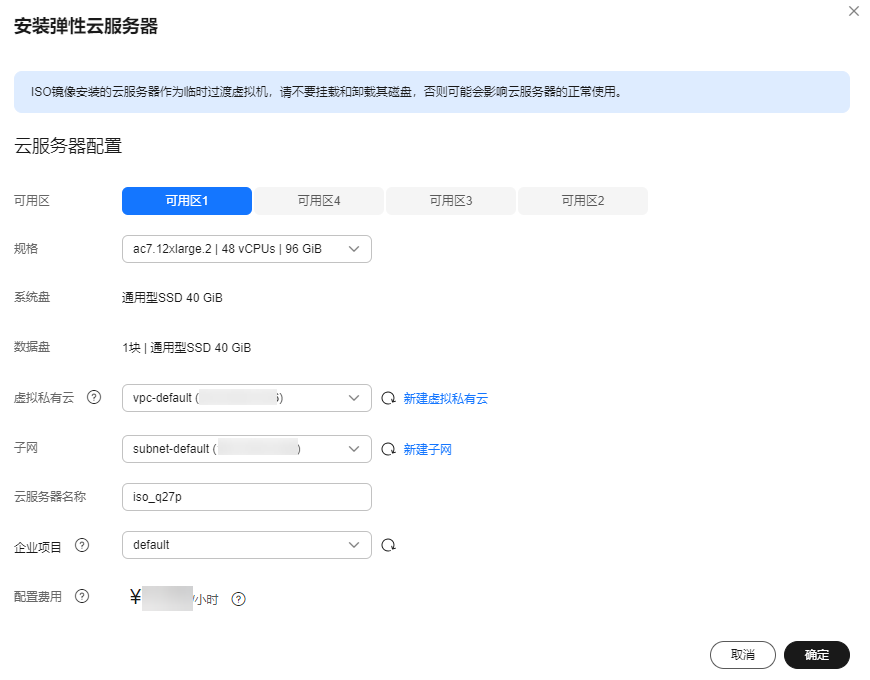
Task: Close the install cloud server dialog
Action: coord(853,11)
